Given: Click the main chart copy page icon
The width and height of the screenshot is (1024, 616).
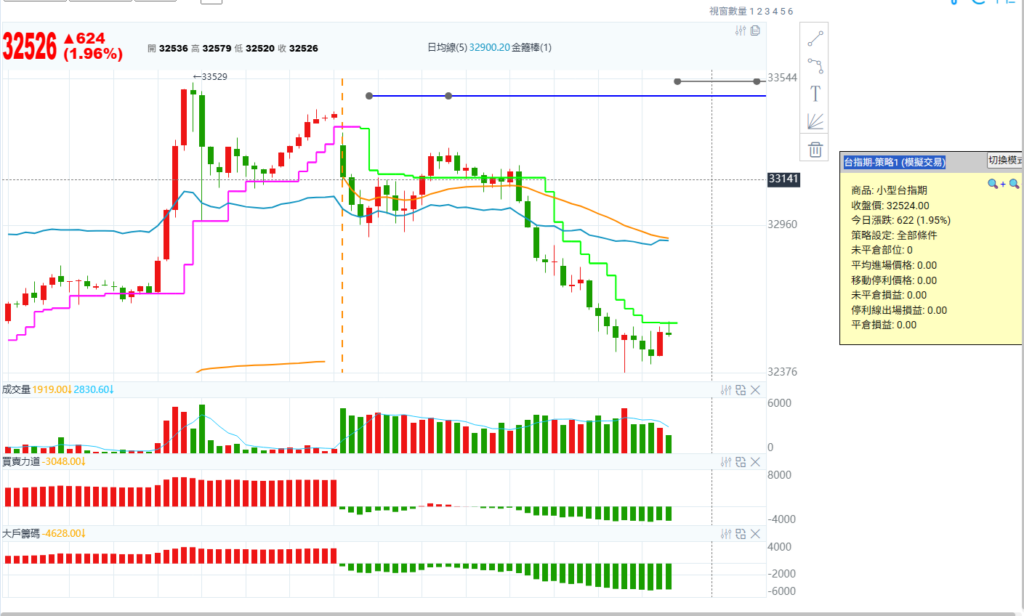Looking at the screenshot, I should (755, 31).
